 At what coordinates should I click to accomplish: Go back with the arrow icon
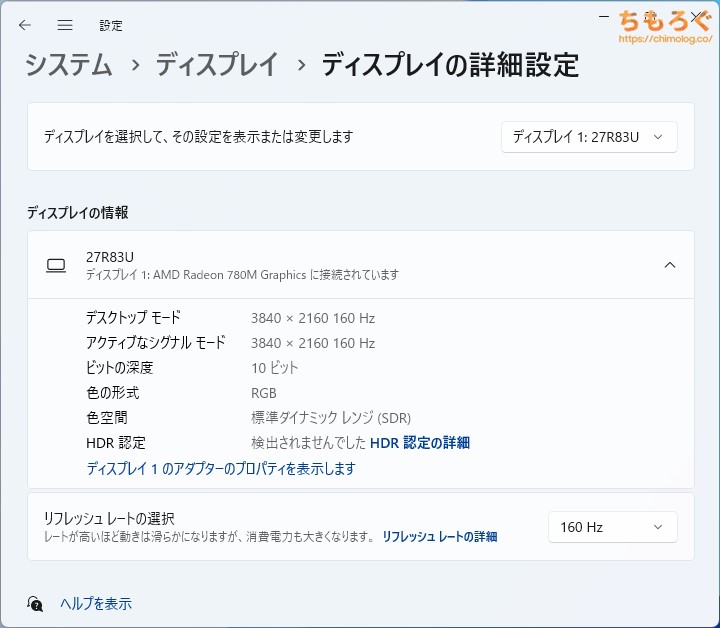tap(25, 25)
